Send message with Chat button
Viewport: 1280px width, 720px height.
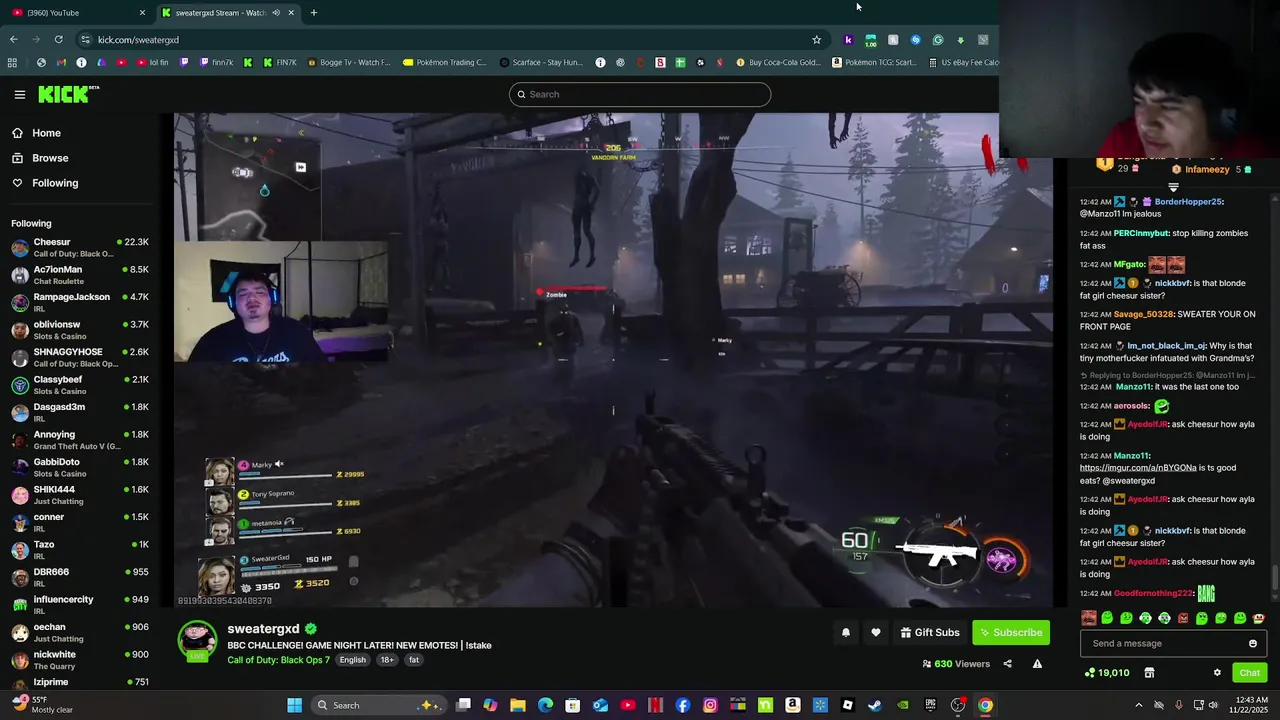pyautogui.click(x=1249, y=673)
